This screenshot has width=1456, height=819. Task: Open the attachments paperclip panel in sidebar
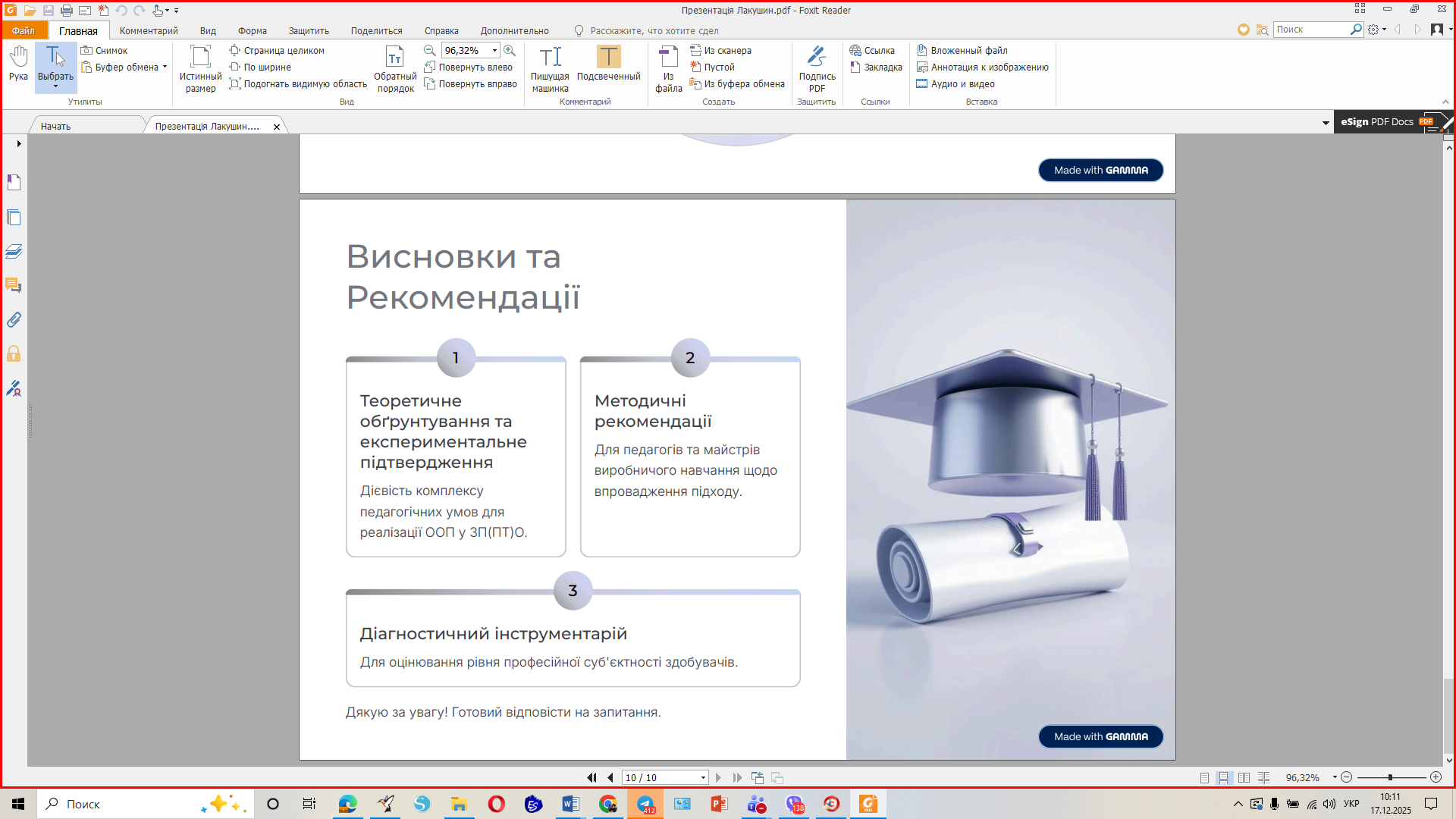pyautogui.click(x=14, y=320)
